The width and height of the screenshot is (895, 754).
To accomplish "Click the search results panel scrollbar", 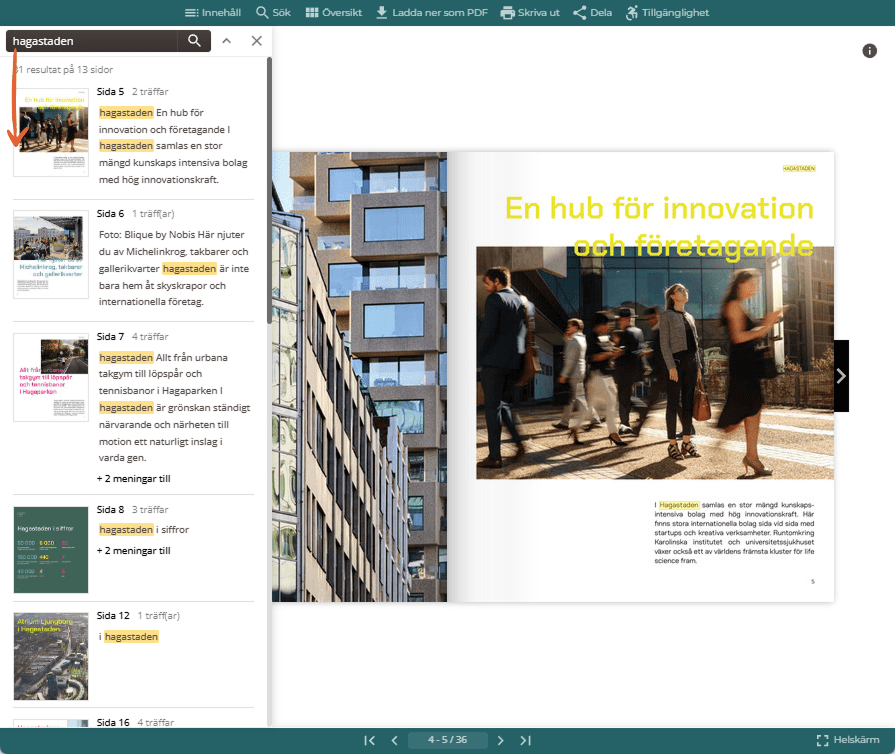I will [x=269, y=191].
